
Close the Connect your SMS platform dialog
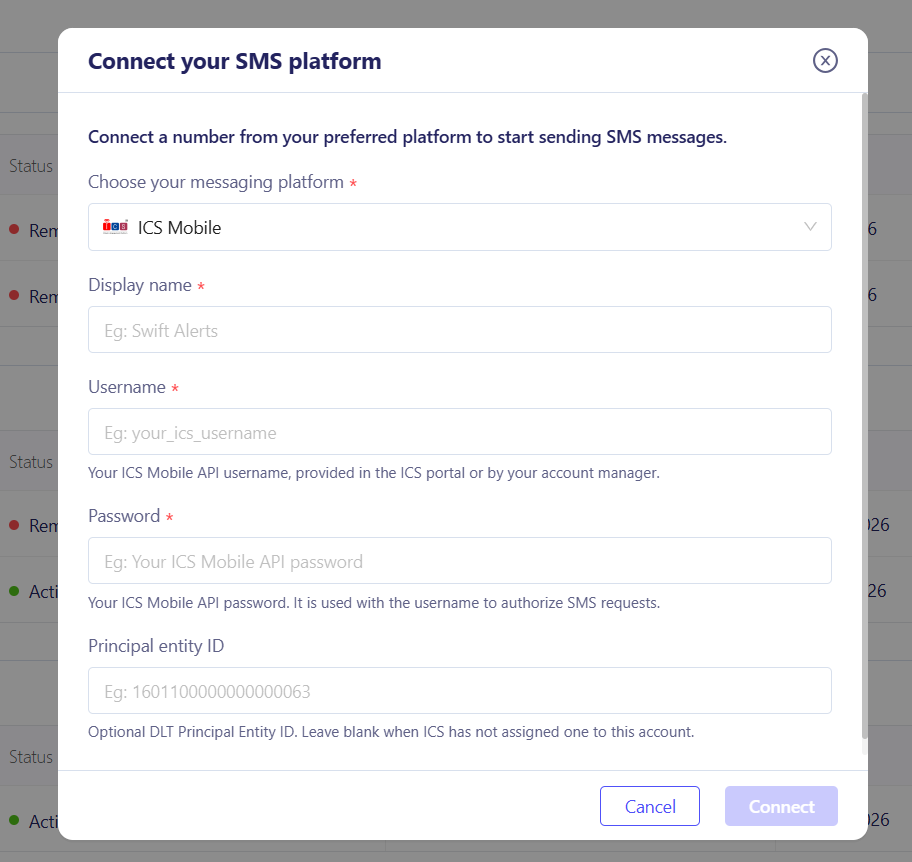825,60
